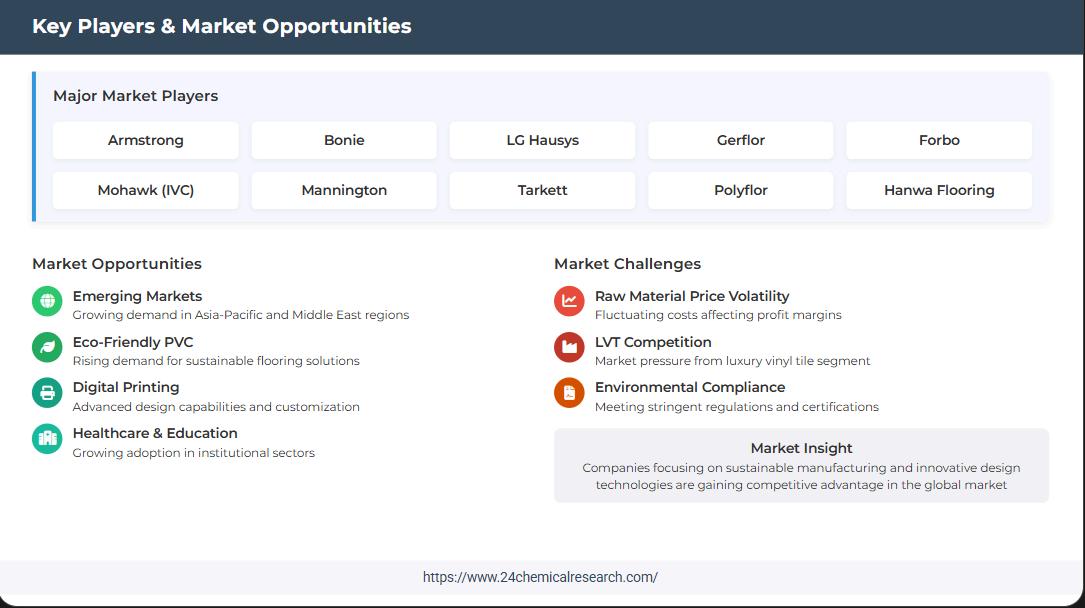Click the Key Players & Market Opportunities heading
The width and height of the screenshot is (1085, 608).
(222, 27)
